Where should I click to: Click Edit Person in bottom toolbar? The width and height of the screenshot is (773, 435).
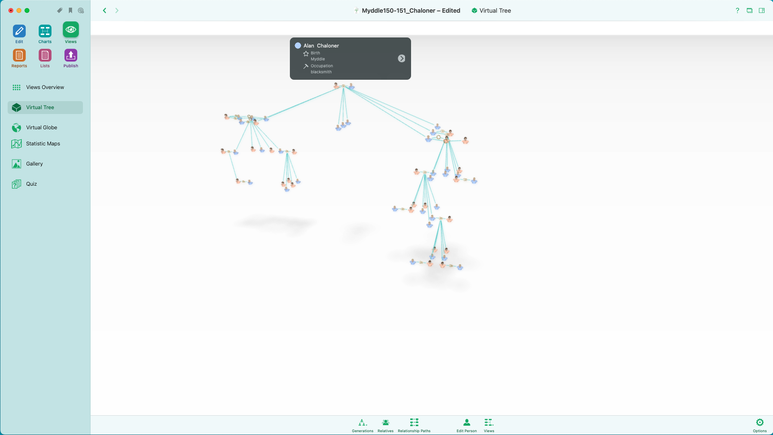point(466,425)
